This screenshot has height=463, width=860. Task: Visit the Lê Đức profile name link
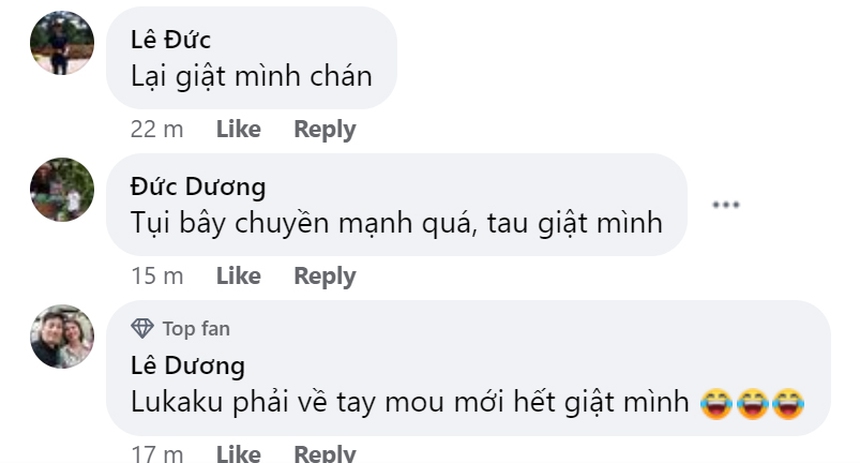tap(171, 39)
